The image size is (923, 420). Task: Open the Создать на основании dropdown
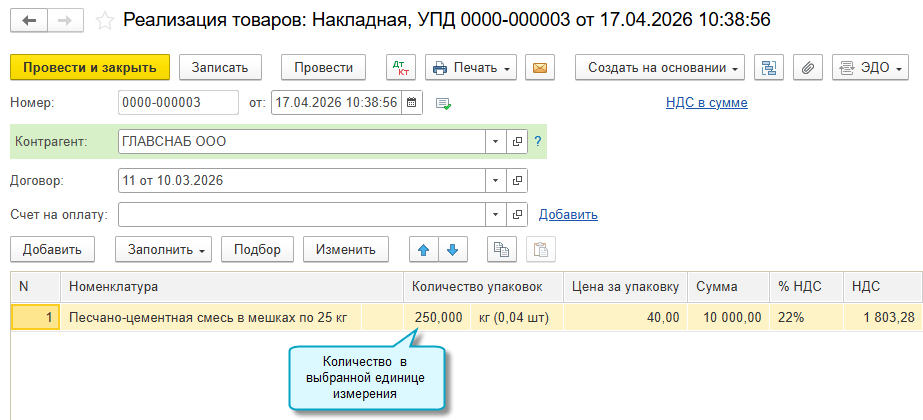660,67
